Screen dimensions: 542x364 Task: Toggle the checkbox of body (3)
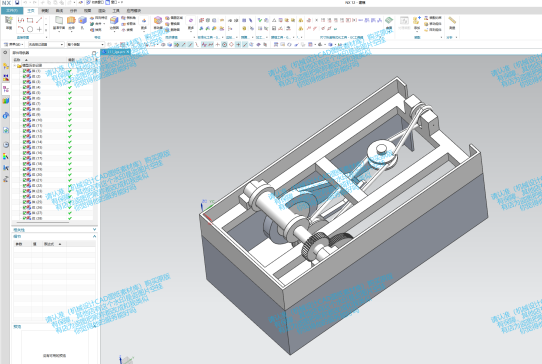tap(25, 82)
